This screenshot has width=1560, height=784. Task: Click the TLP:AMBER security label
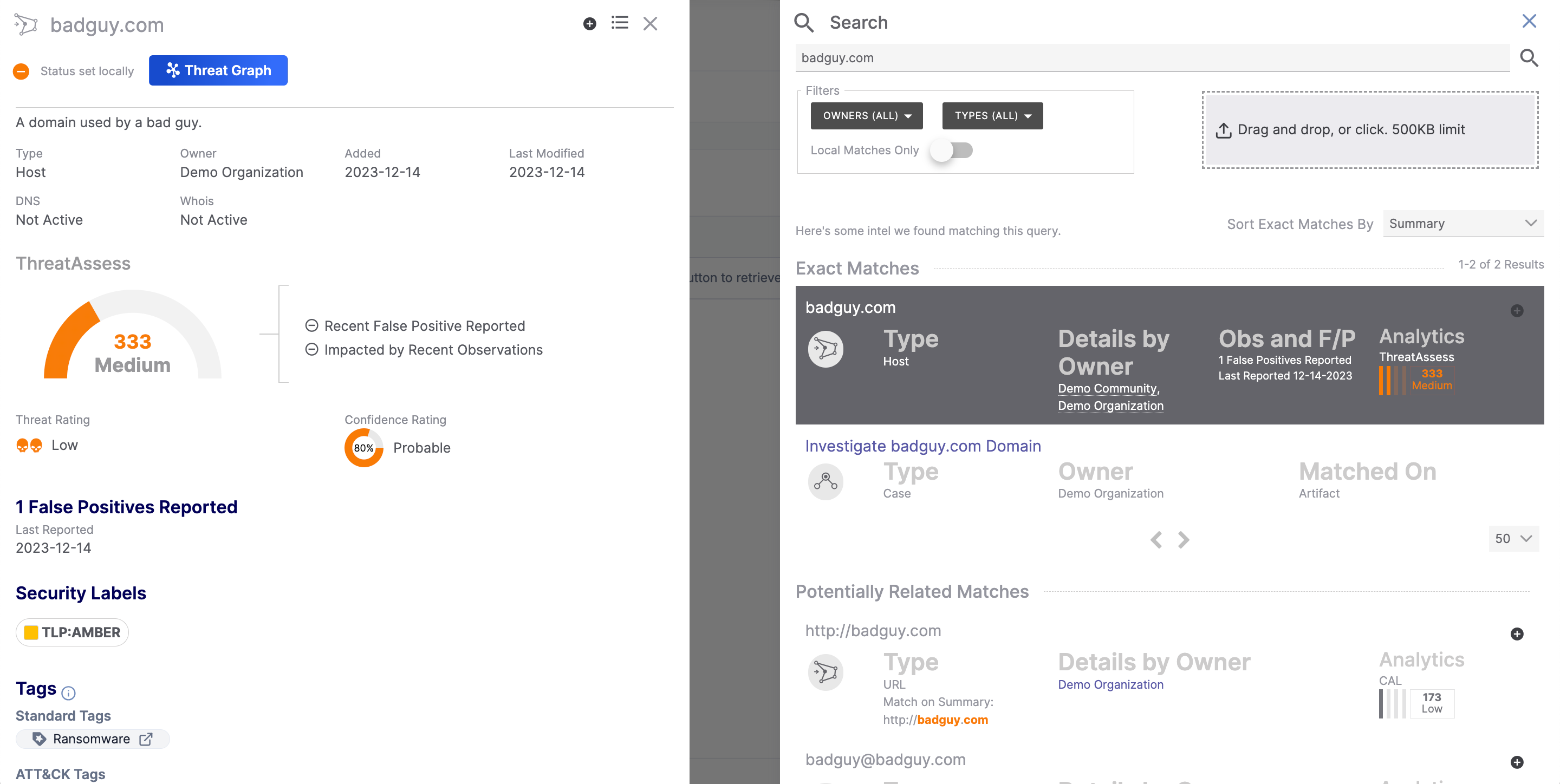click(x=72, y=632)
